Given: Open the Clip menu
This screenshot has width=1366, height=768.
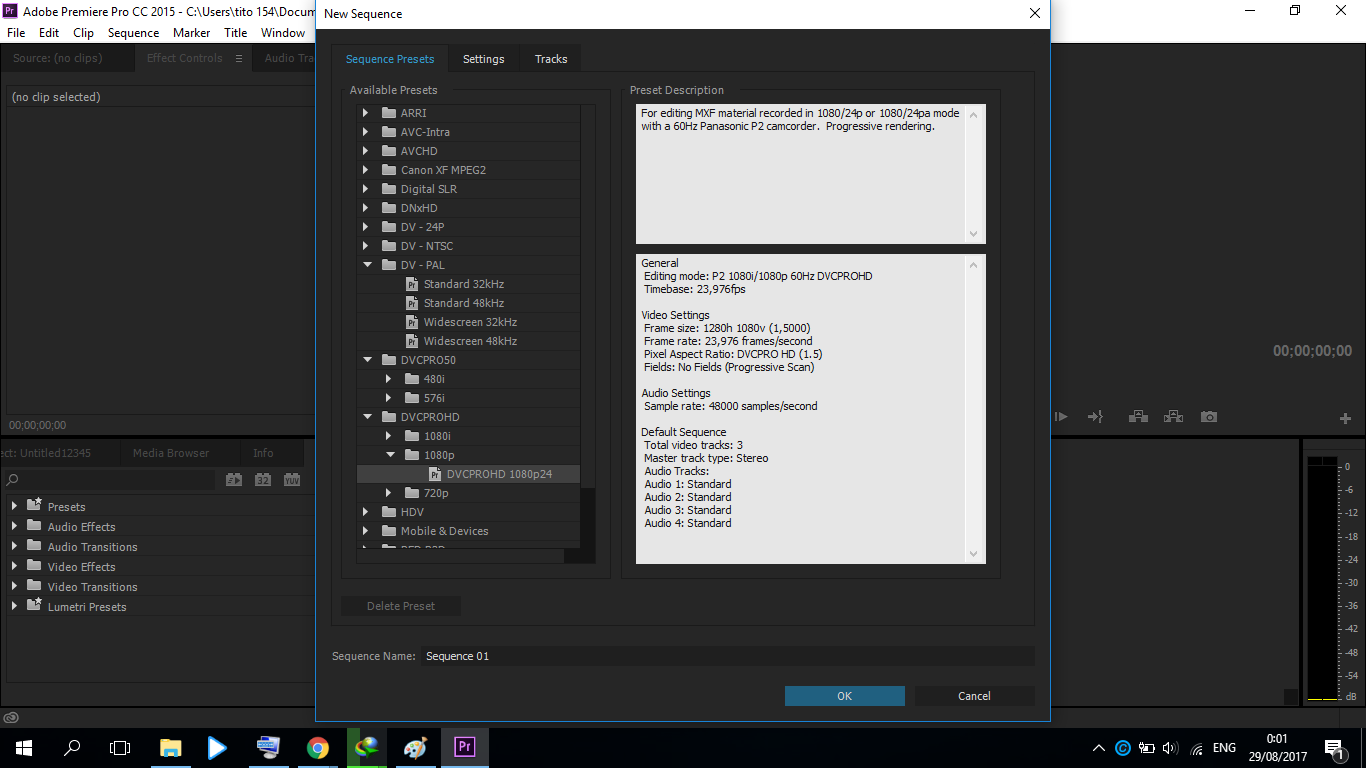Looking at the screenshot, I should point(84,33).
